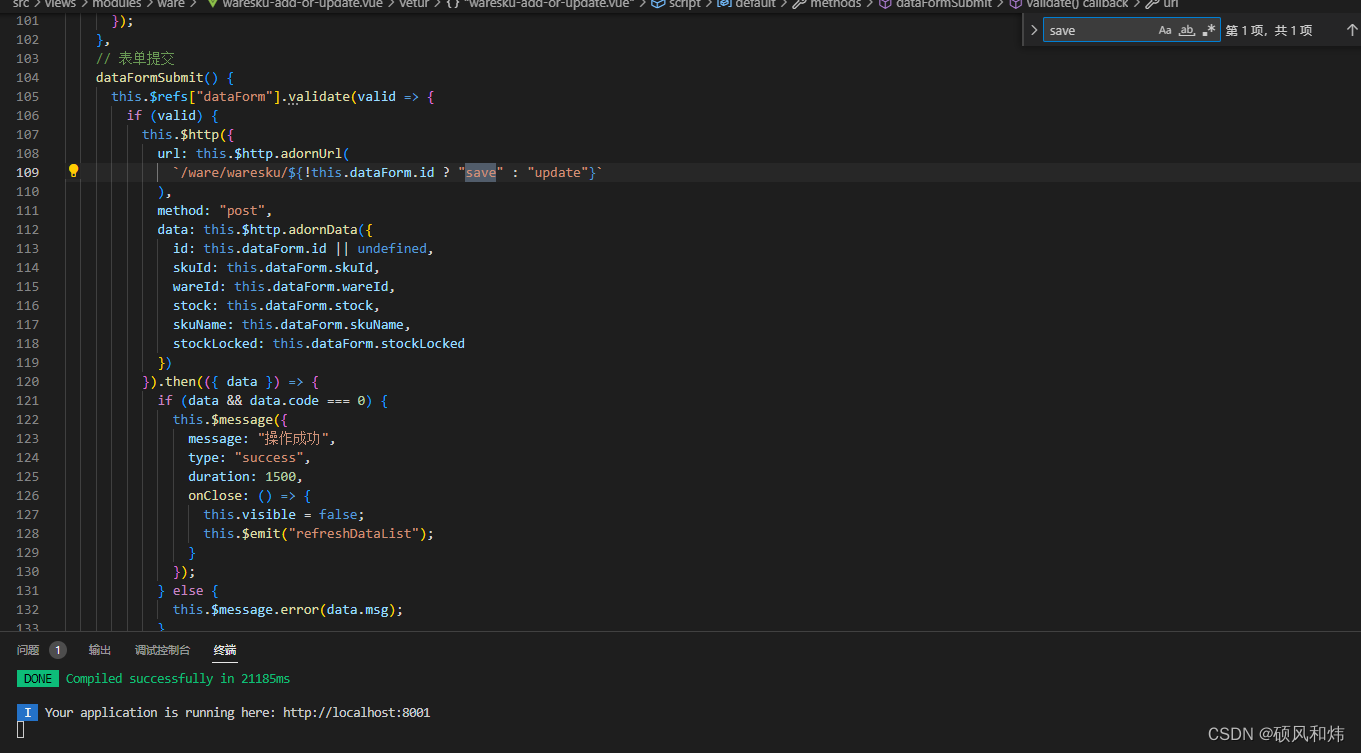This screenshot has height=753, width=1361.
Task: Click the "vetur" breadcrumb segment
Action: tap(415, 4)
